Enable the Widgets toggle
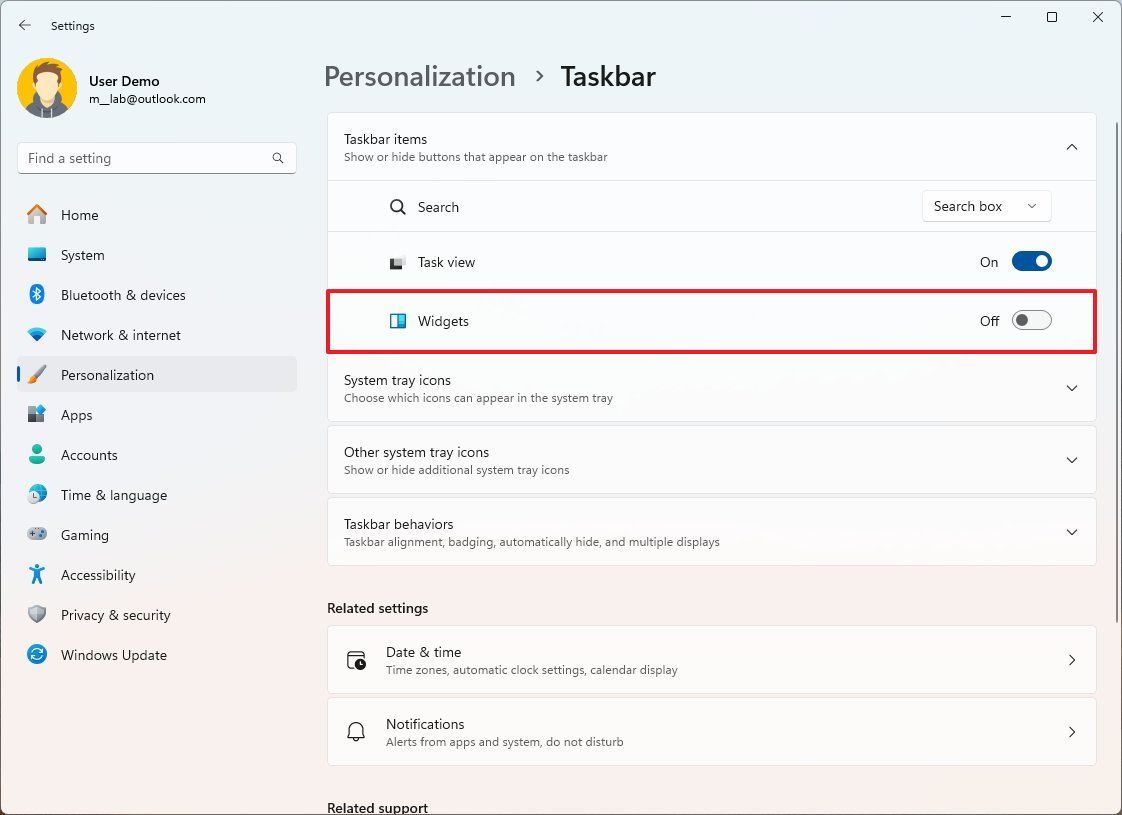The height and width of the screenshot is (815, 1122). [x=1031, y=320]
